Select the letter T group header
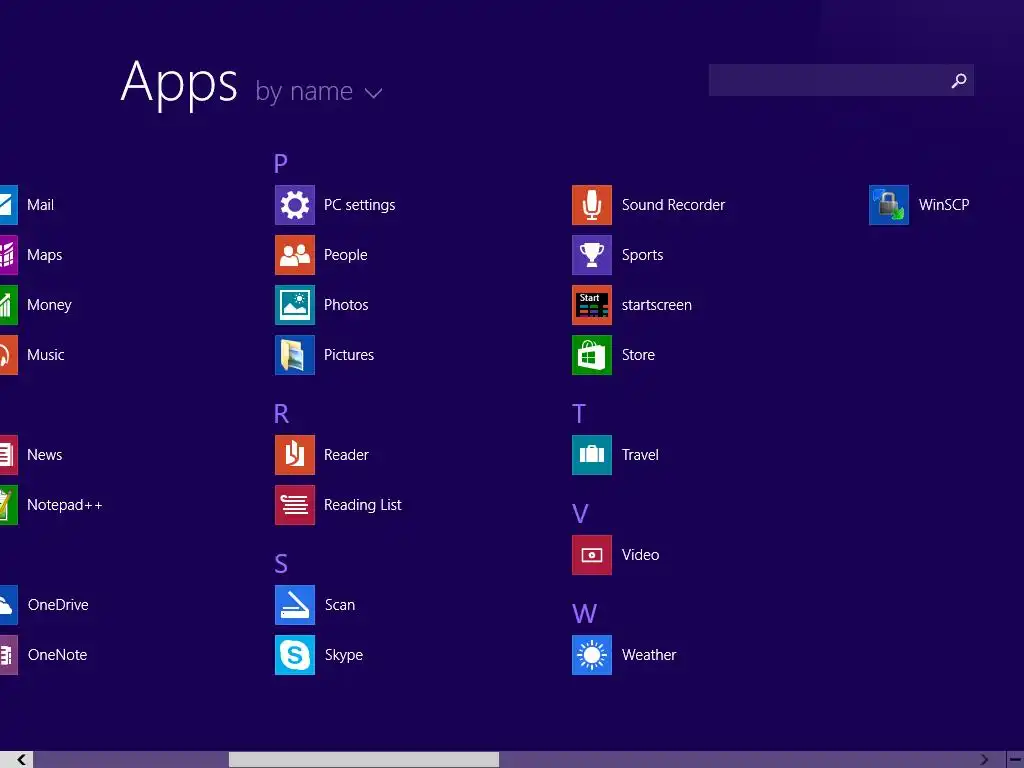This screenshot has height=768, width=1024. [x=579, y=413]
